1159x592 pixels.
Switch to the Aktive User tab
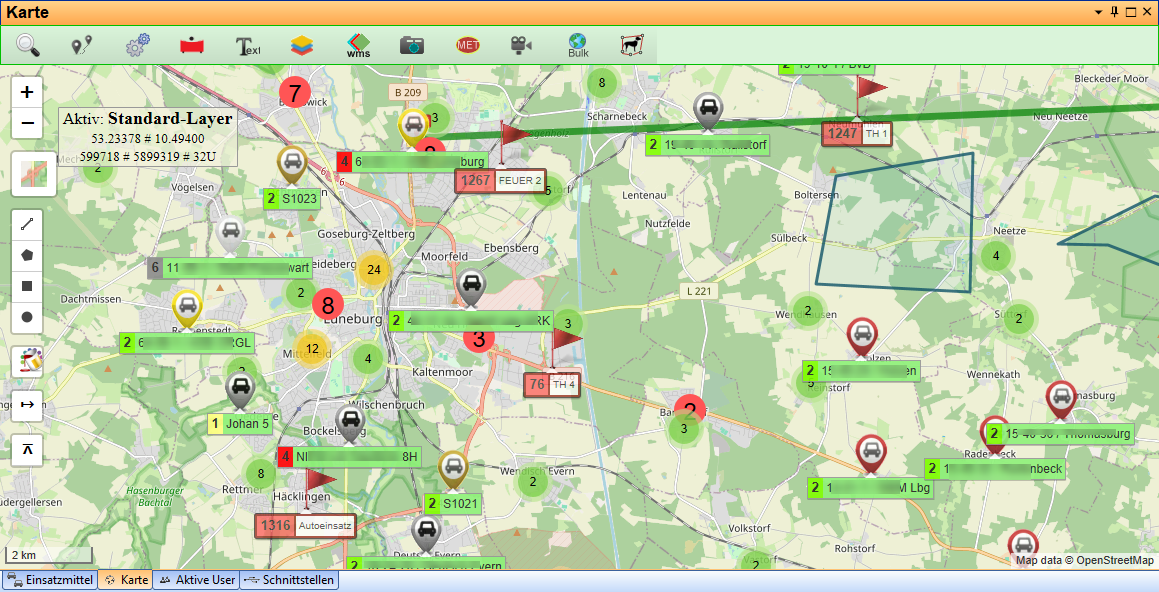pyautogui.click(x=197, y=580)
